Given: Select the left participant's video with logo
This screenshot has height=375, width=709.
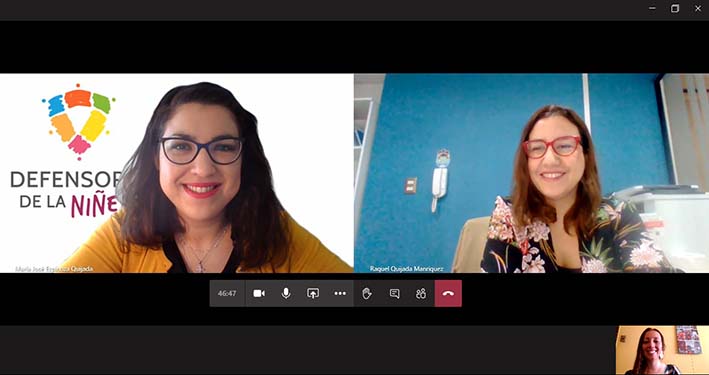Looking at the screenshot, I should coord(176,173).
